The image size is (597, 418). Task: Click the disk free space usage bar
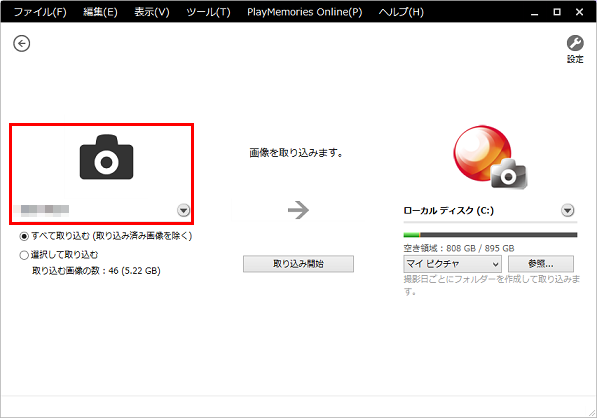pos(490,235)
